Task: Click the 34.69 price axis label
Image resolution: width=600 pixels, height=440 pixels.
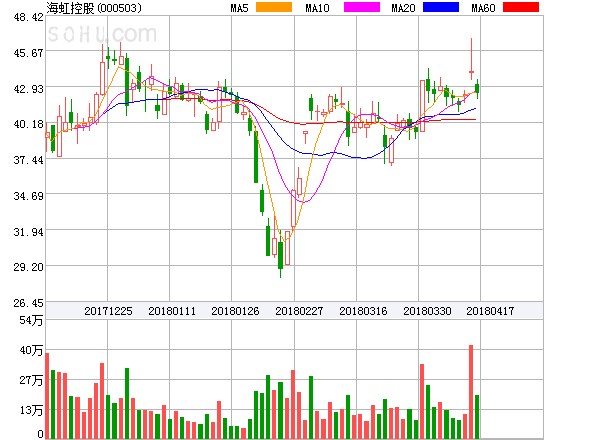Action: pos(29,196)
